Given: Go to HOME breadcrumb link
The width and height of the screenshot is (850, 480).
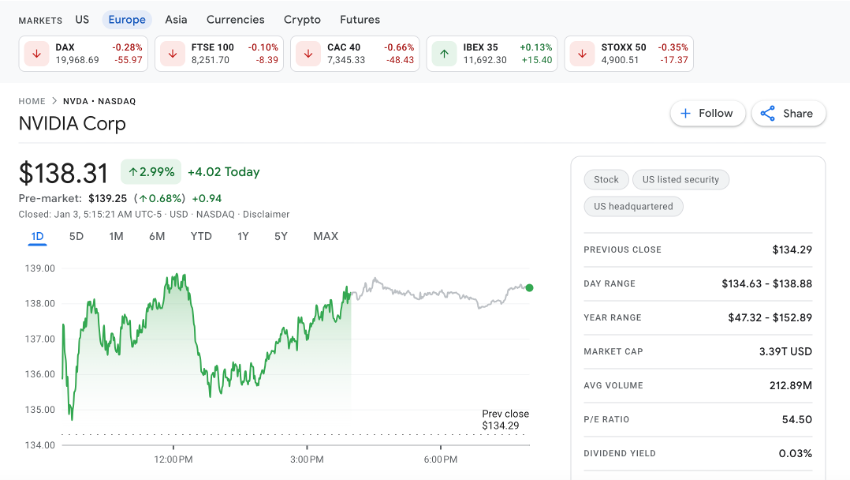Looking at the screenshot, I should click(x=32, y=101).
